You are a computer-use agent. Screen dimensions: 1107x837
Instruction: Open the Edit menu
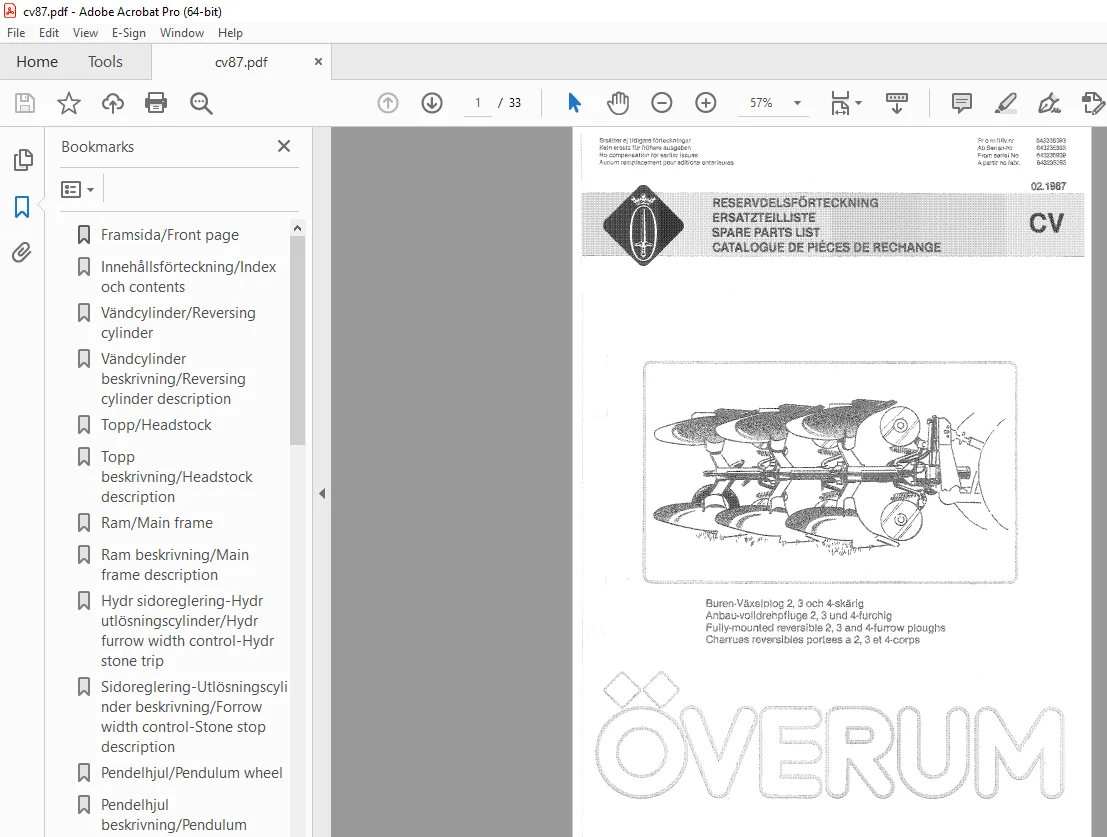tap(49, 32)
